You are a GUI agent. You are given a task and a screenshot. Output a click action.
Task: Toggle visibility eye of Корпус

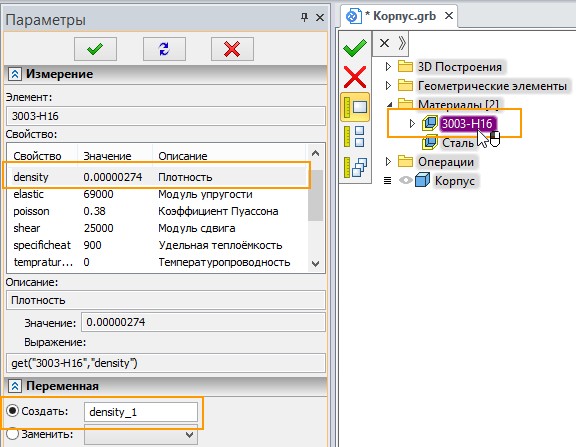click(406, 180)
